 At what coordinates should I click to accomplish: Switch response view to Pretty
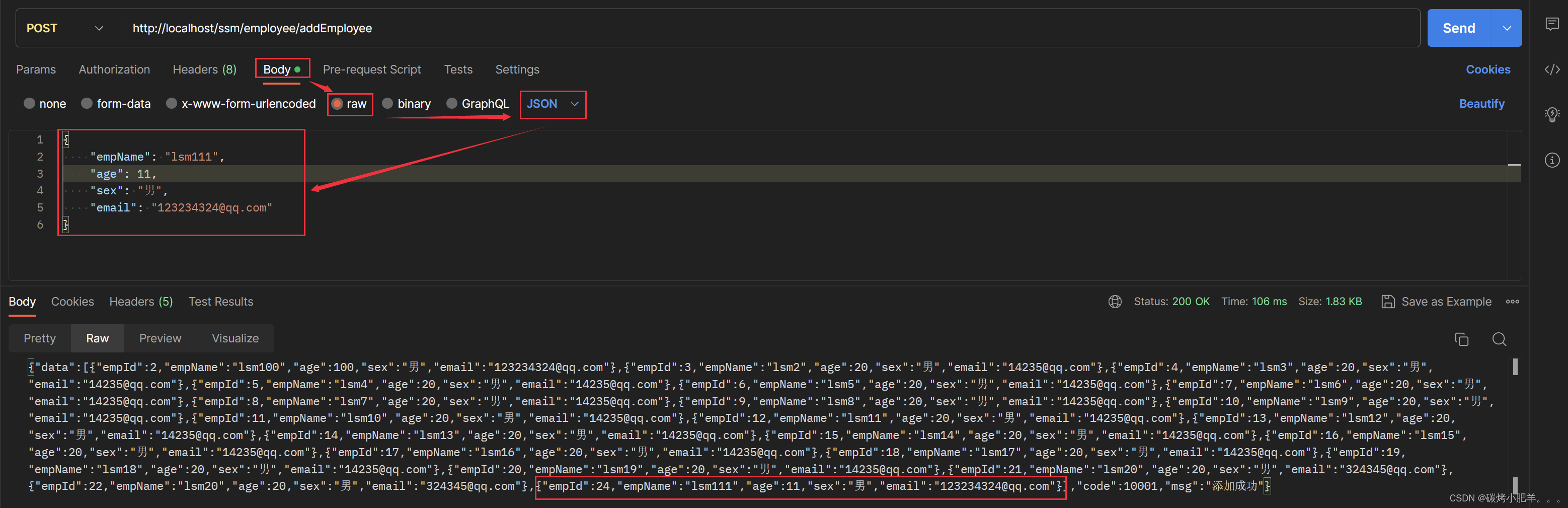(40, 338)
